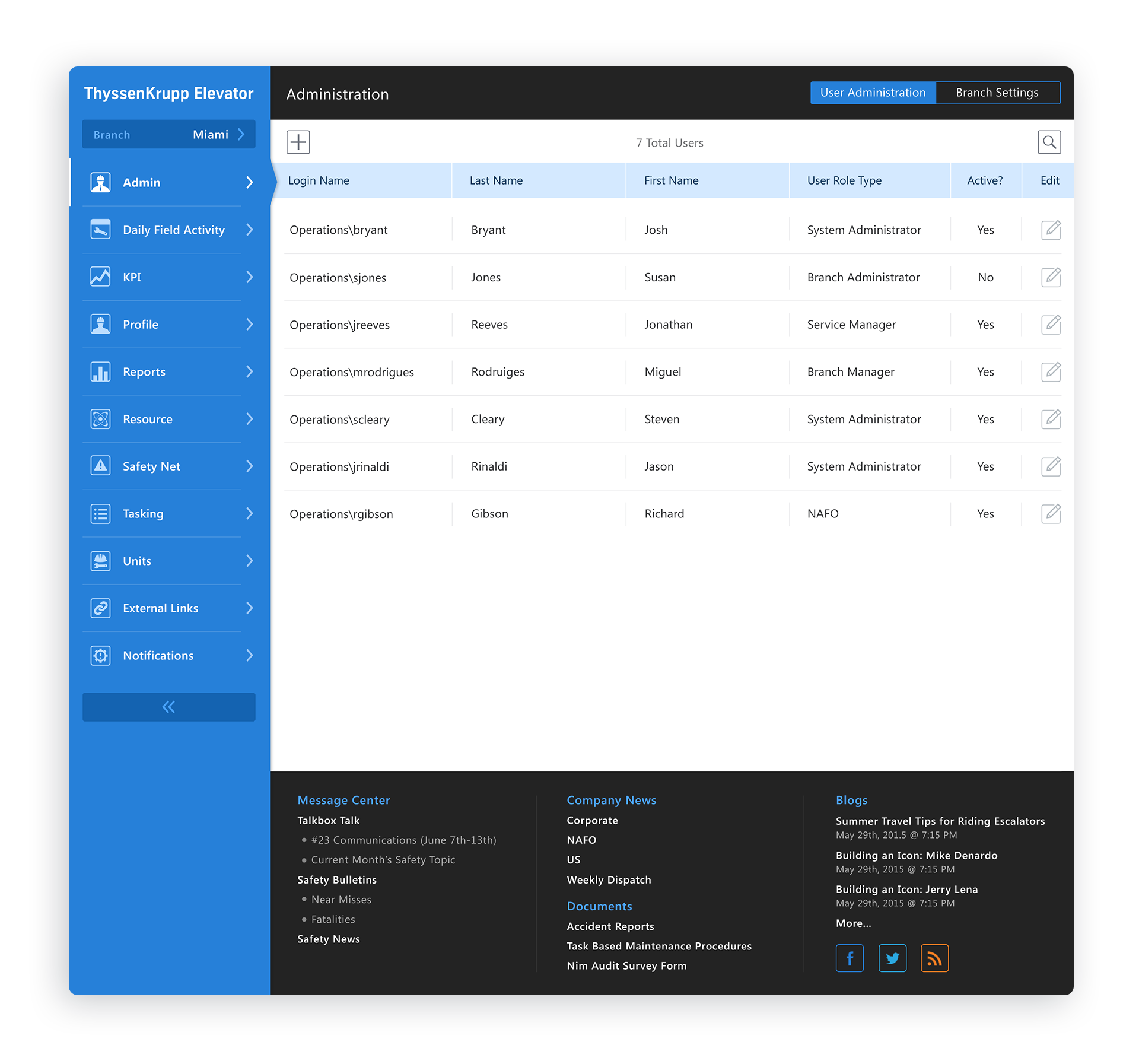The height and width of the screenshot is (1064, 1139).
Task: Open Building an Icon: Mike Denardo blog
Action: [917, 855]
